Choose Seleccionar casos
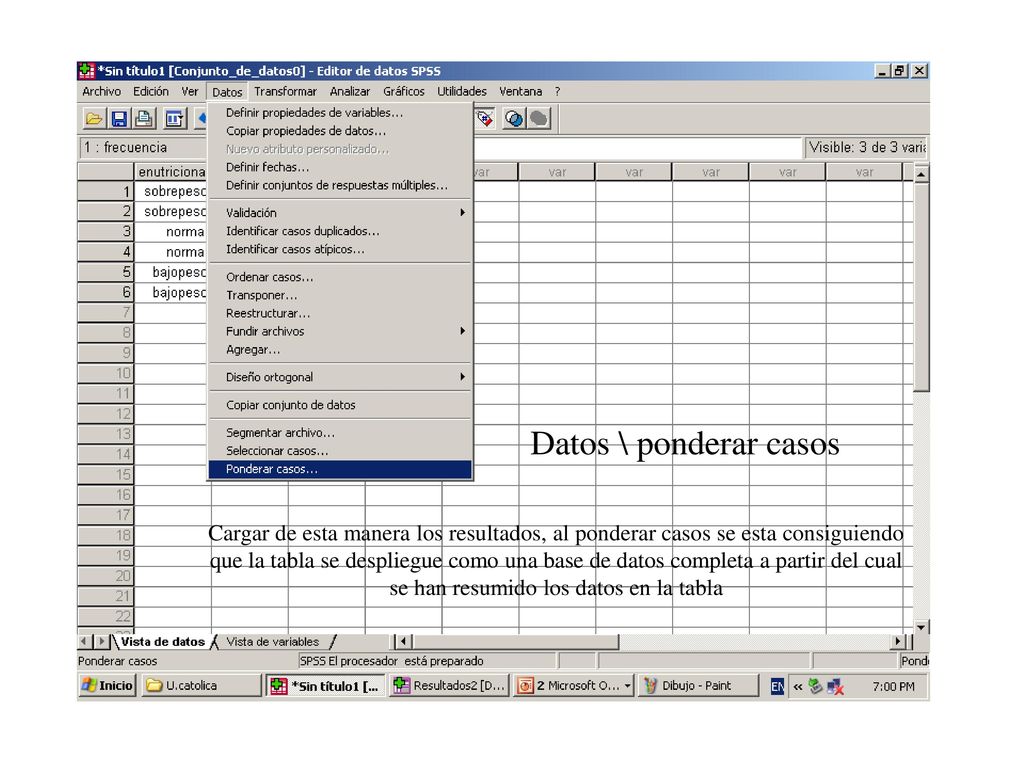This screenshot has width=1024, height=768. click(x=340, y=451)
